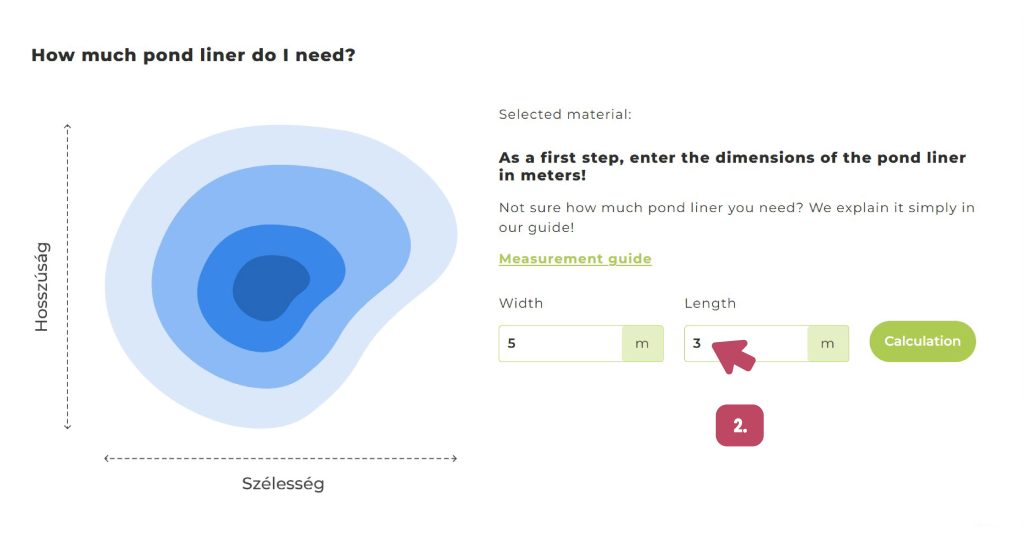Screen dimensions: 1024x535
Task: Click the red arrow pointer icon
Action: tap(732, 355)
